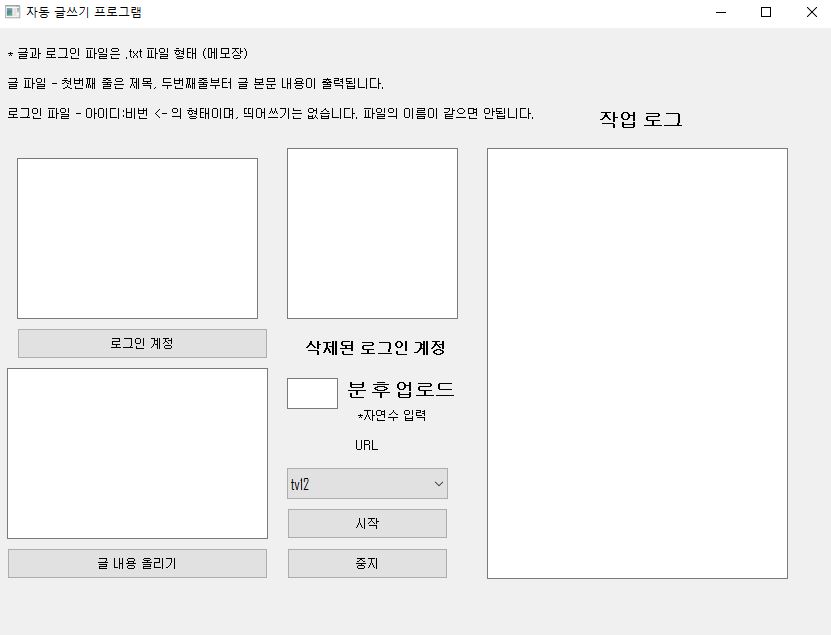Click inside the 작업 로그 output area
This screenshot has height=635, width=831.
point(637,363)
